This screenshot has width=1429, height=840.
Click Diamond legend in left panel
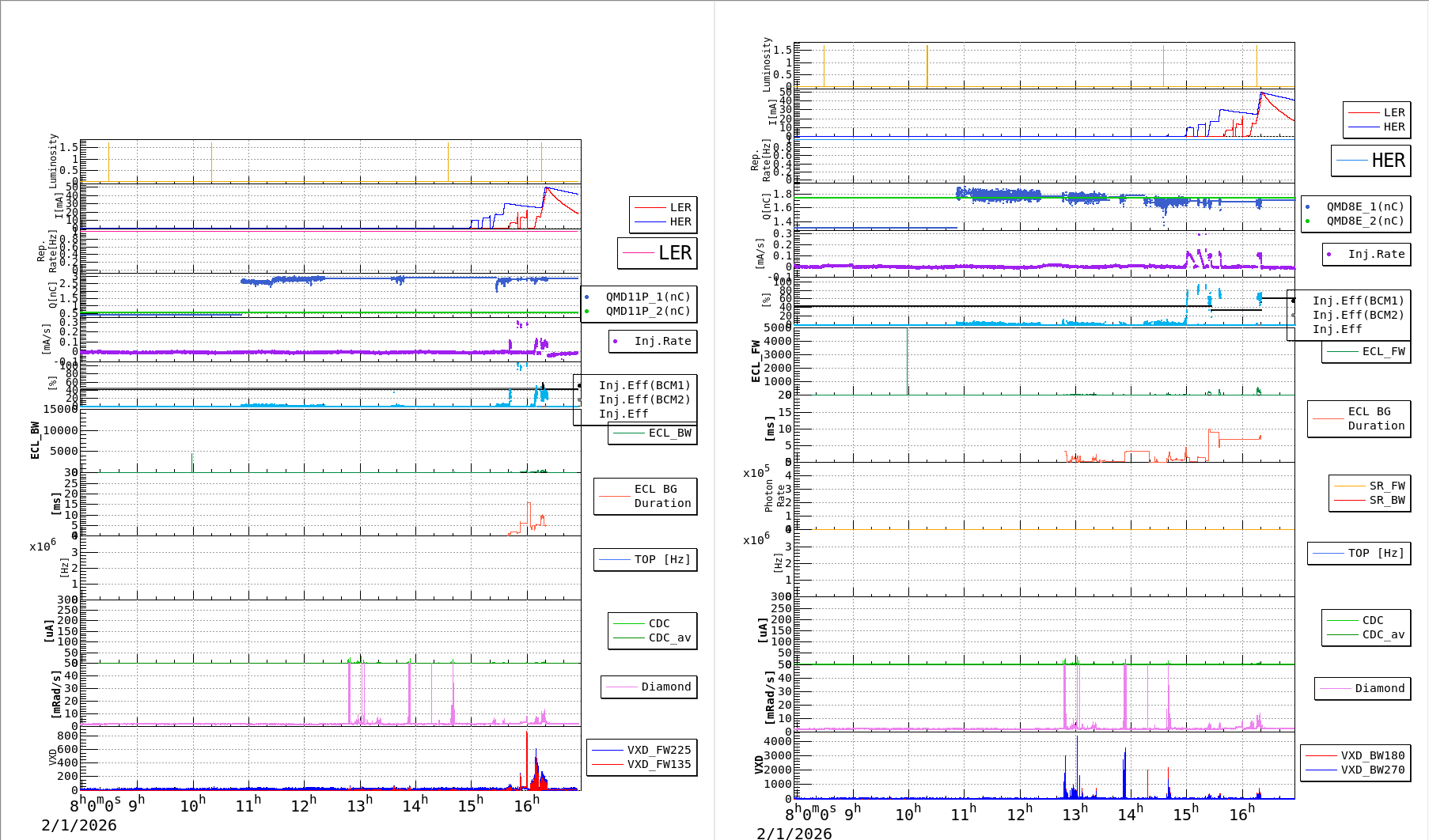(x=665, y=687)
